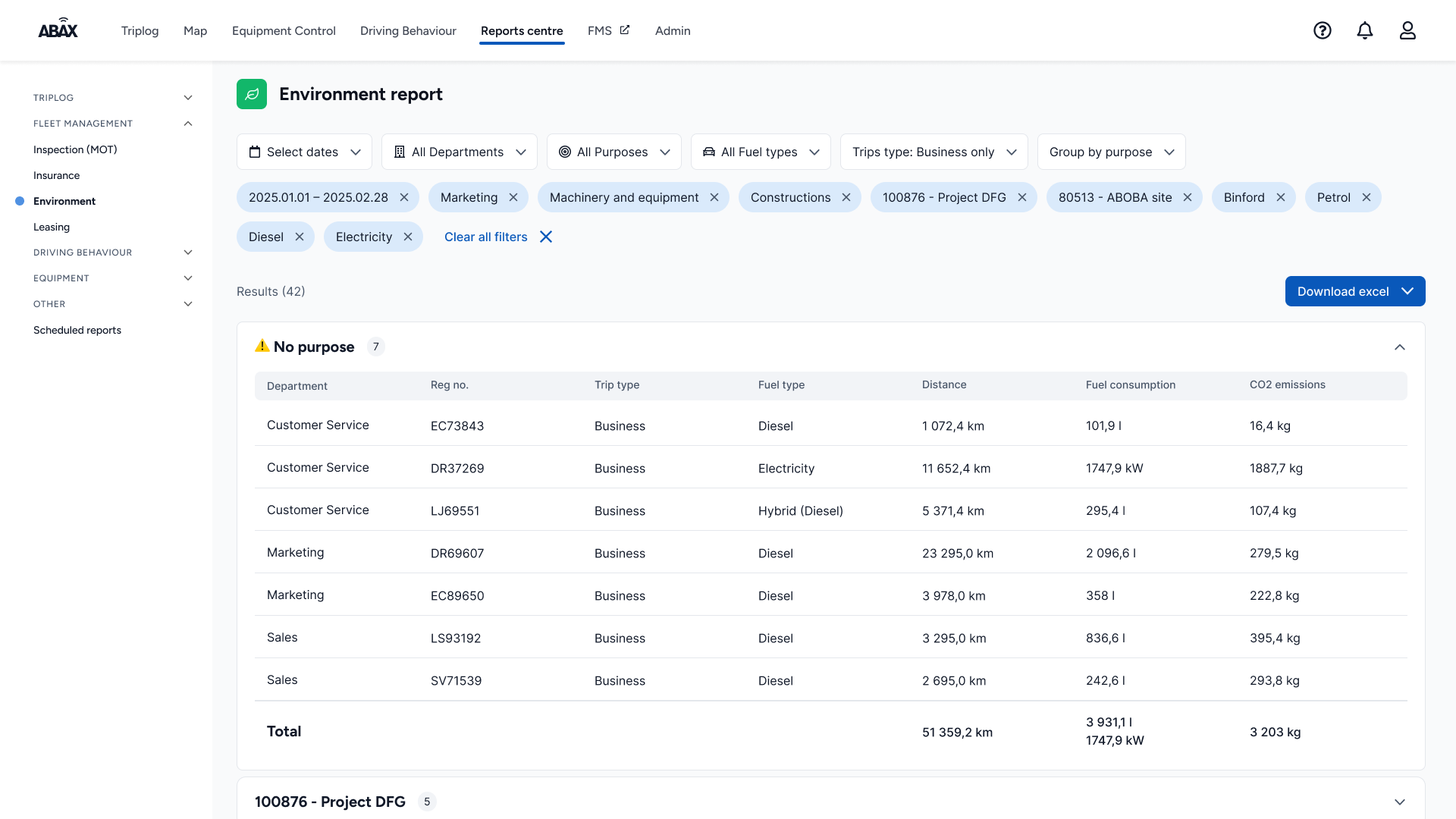Remove the date range 2025.01.01 filter chip
Screen dimensions: 1456x819
[404, 197]
